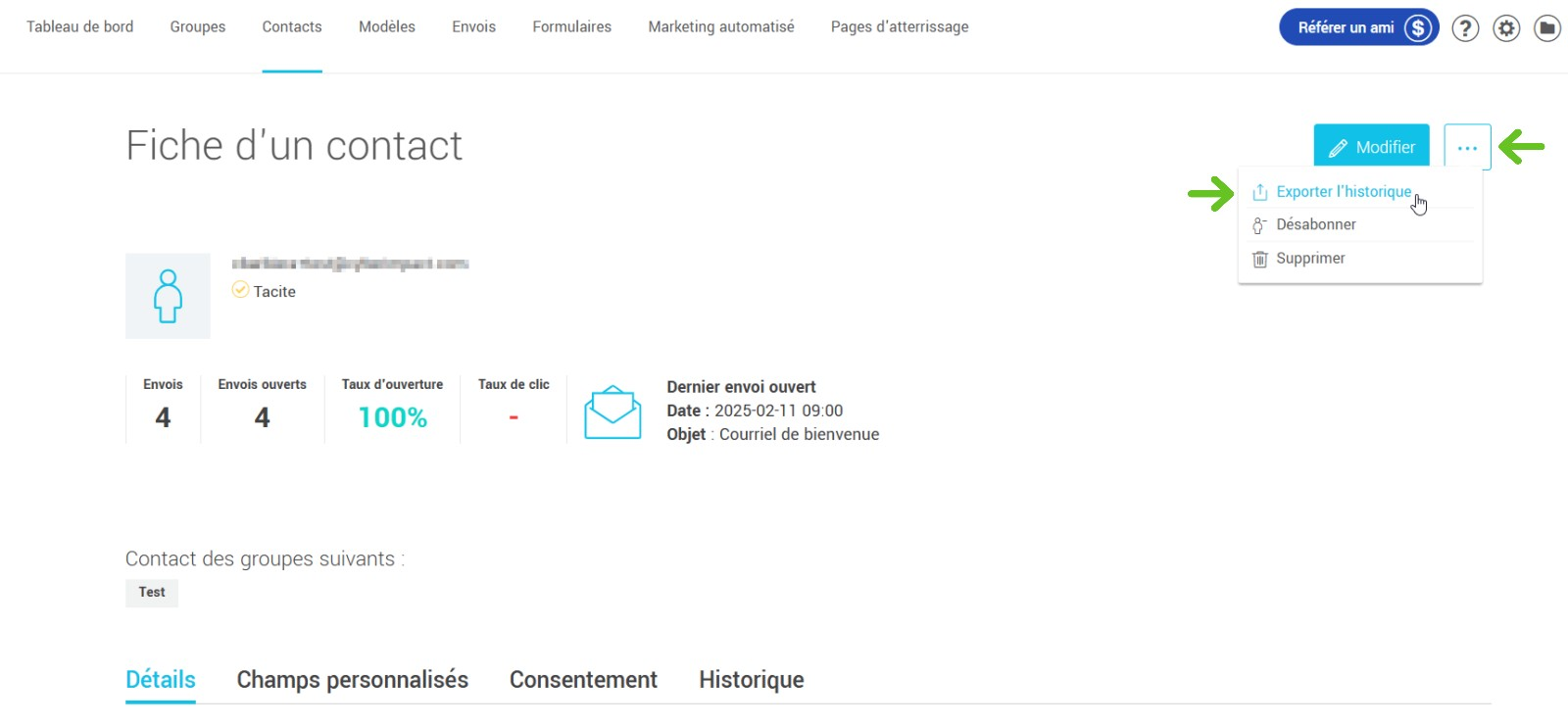This screenshot has height=726, width=1568.
Task: Switch to the Champs personnalisés tab
Action: click(x=353, y=680)
